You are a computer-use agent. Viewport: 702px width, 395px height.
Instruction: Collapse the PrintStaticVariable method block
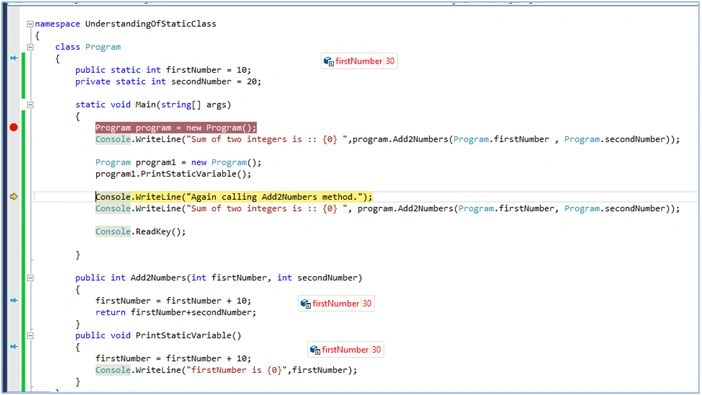tap(30, 335)
